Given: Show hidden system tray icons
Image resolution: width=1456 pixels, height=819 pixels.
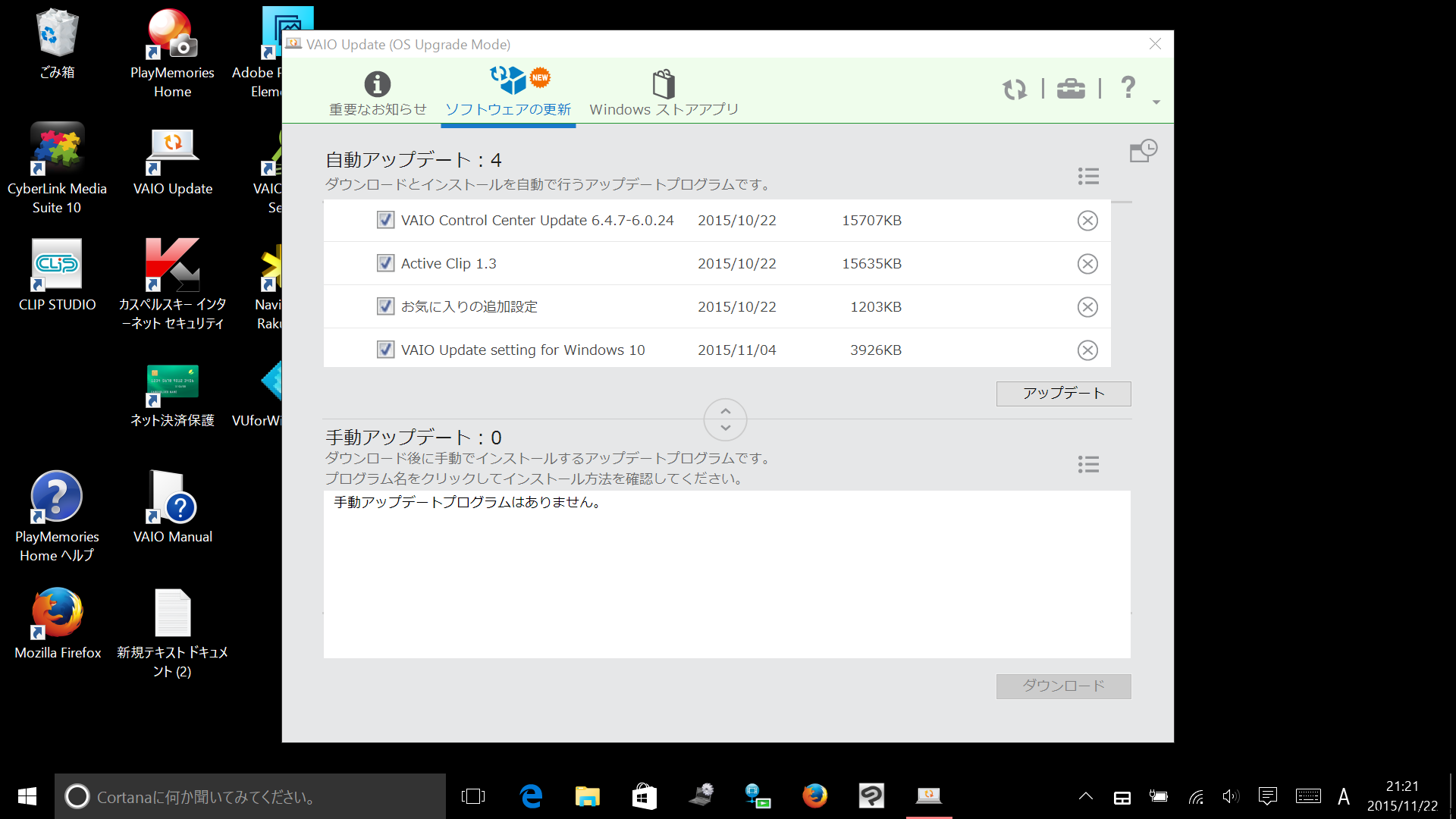Looking at the screenshot, I should (x=1086, y=796).
